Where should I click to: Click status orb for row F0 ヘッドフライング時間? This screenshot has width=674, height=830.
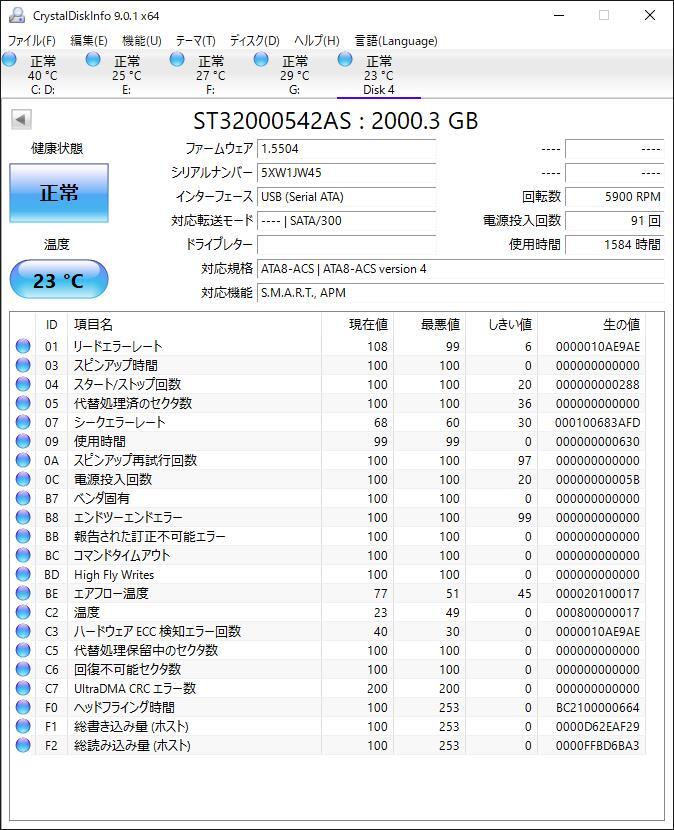[x=23, y=707]
